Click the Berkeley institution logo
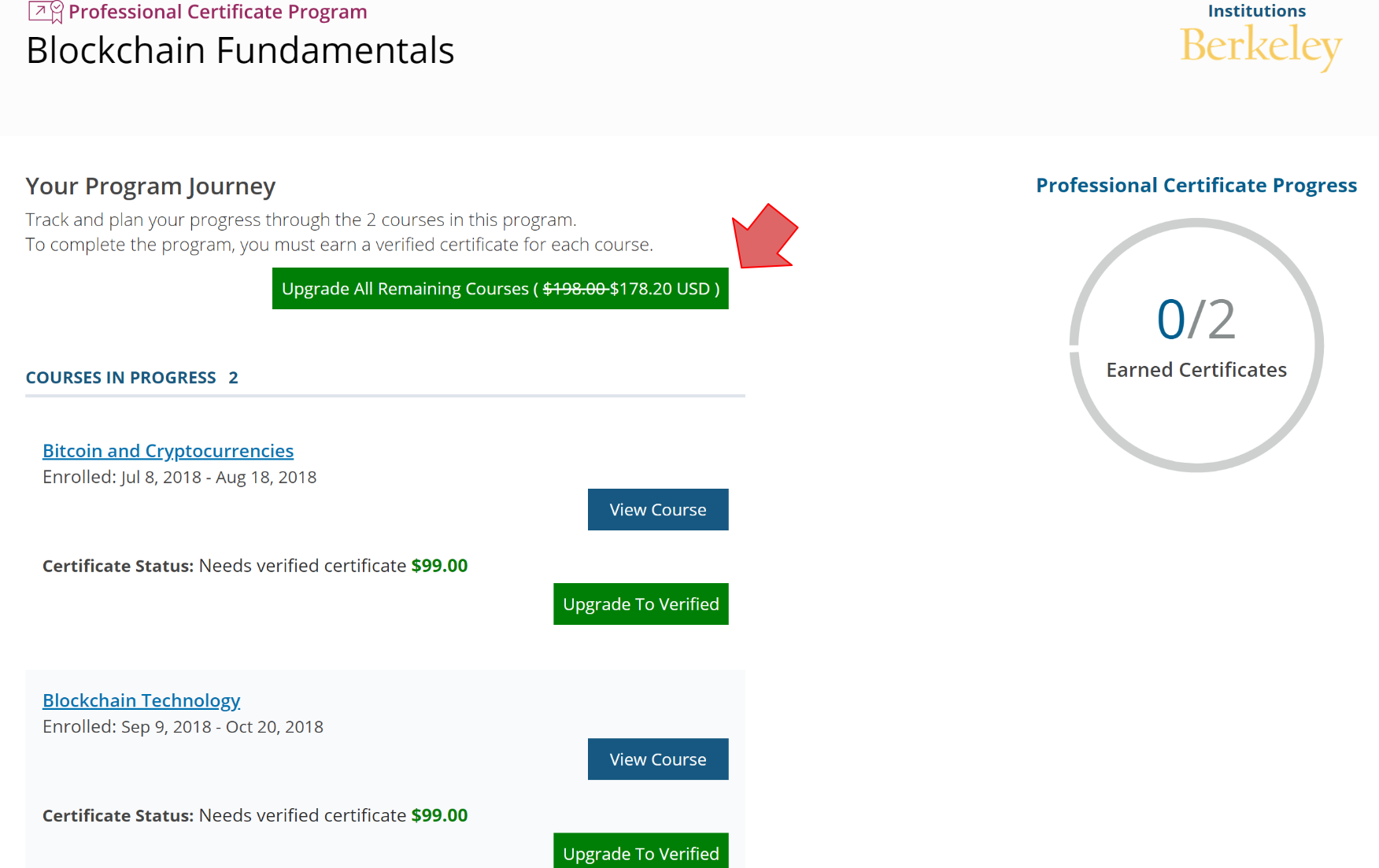The height and width of the screenshot is (868, 1379). [1260, 46]
